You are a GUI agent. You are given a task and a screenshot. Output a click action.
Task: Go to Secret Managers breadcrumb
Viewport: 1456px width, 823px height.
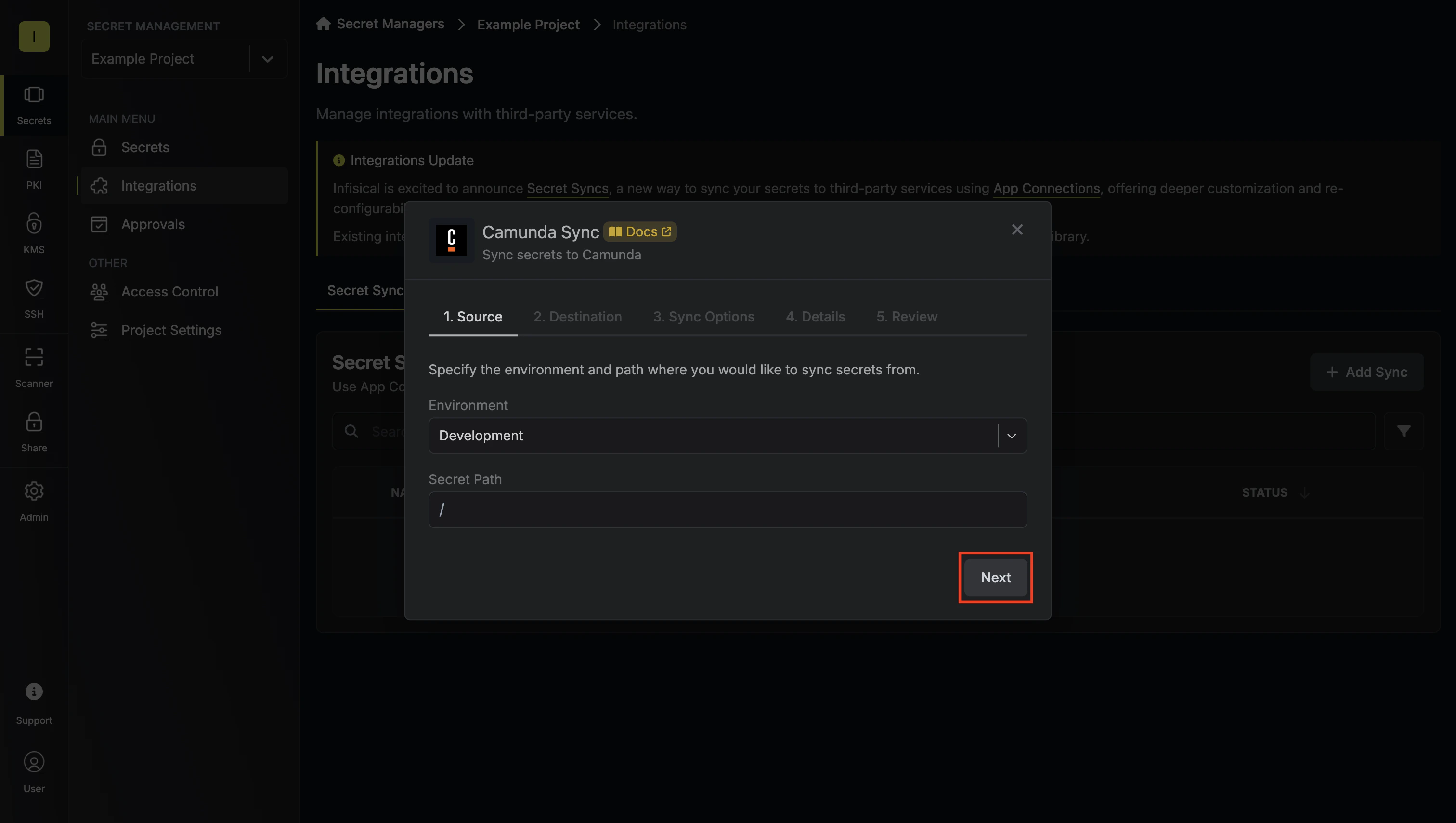(390, 25)
